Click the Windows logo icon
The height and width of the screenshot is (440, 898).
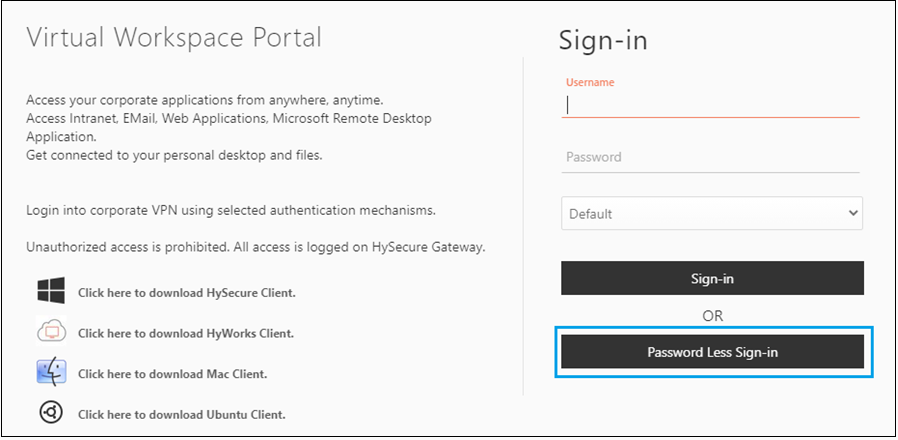click(51, 290)
